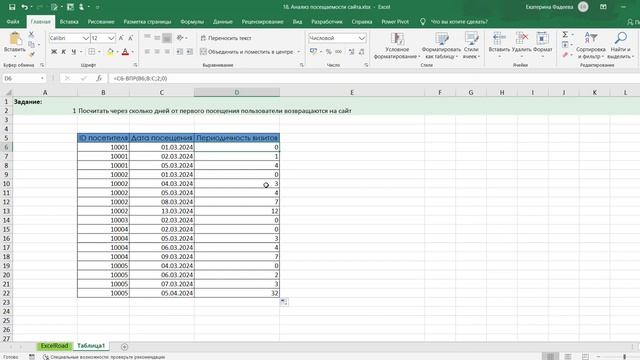Toggle underline (Ч) formatting
Image resolution: width=640 pixels, height=360 pixels.
coord(73,52)
